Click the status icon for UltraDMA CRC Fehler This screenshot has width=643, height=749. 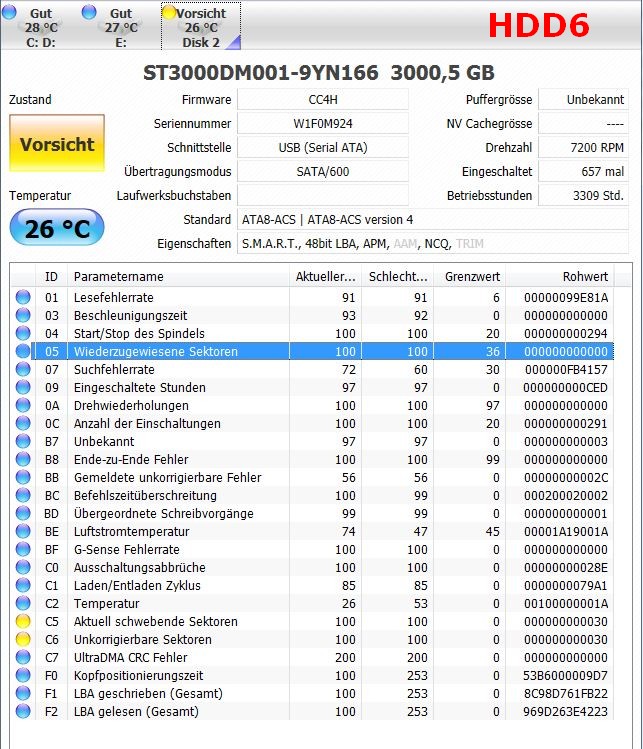(23, 657)
